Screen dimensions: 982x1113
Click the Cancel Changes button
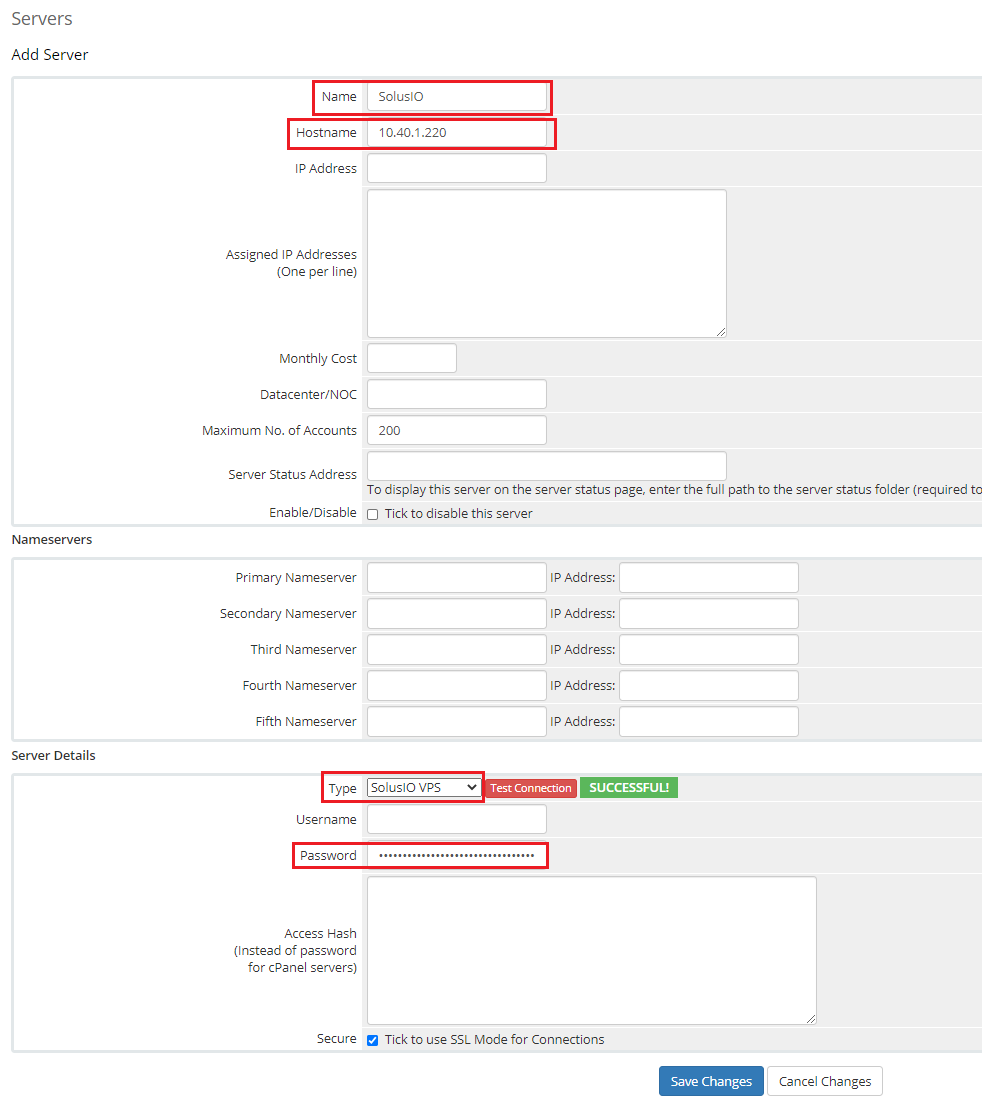click(x=824, y=1081)
